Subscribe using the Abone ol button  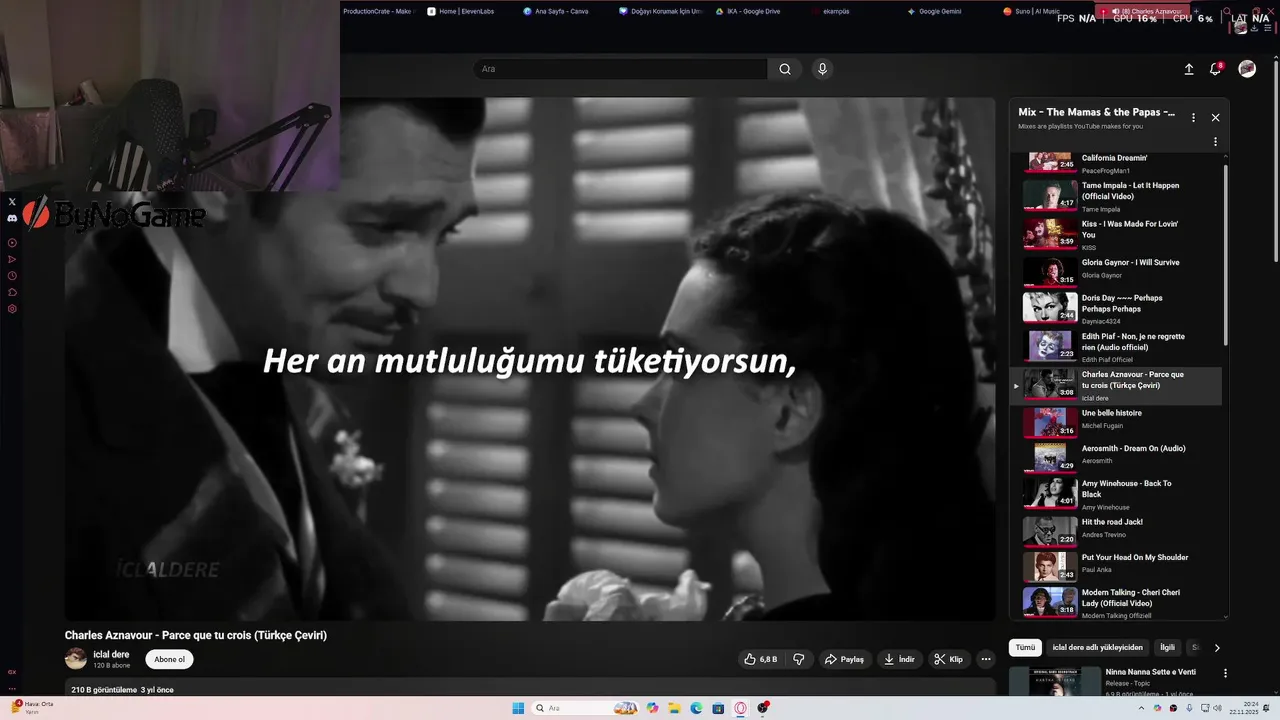point(169,659)
